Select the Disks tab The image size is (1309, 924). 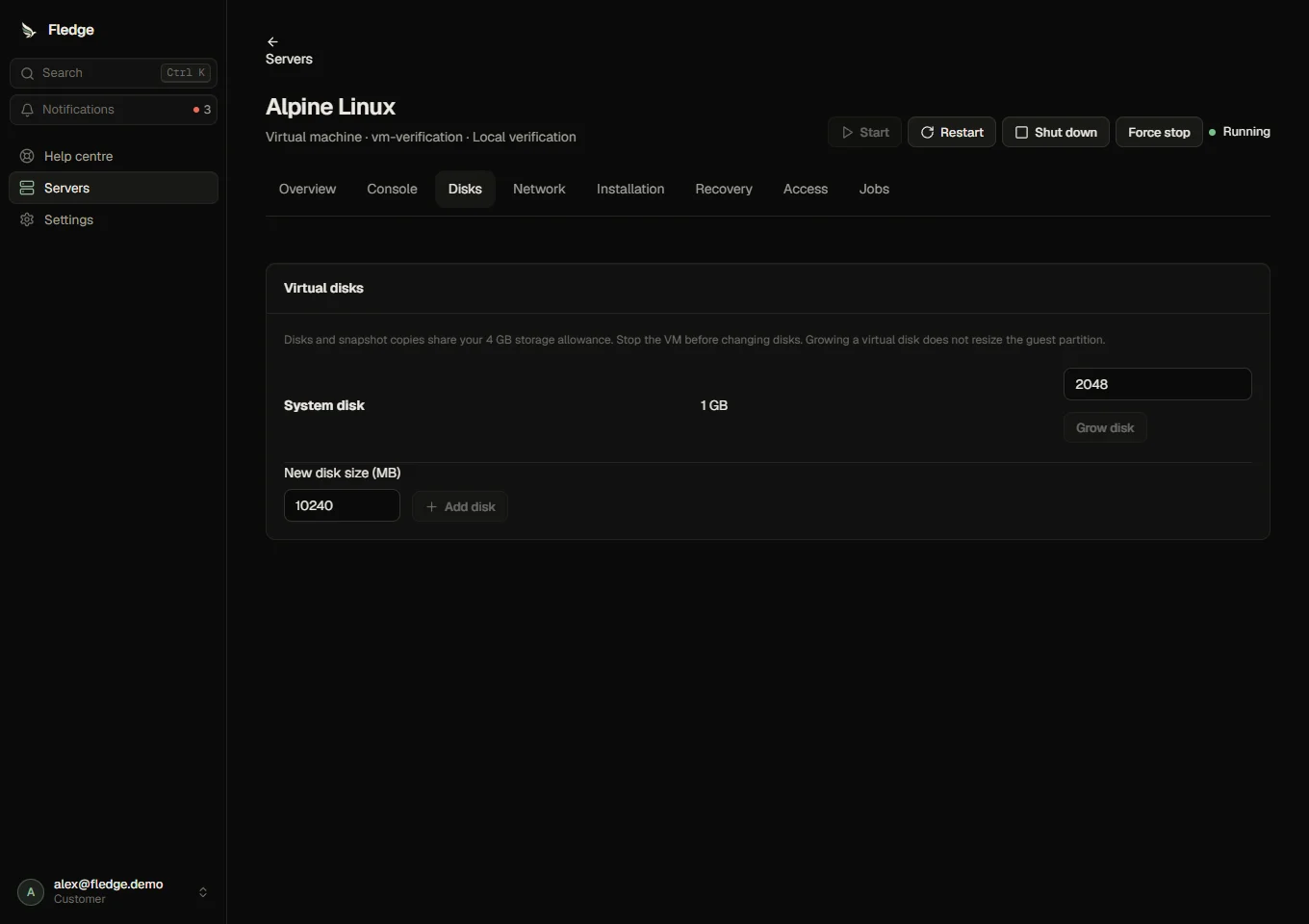click(x=465, y=190)
